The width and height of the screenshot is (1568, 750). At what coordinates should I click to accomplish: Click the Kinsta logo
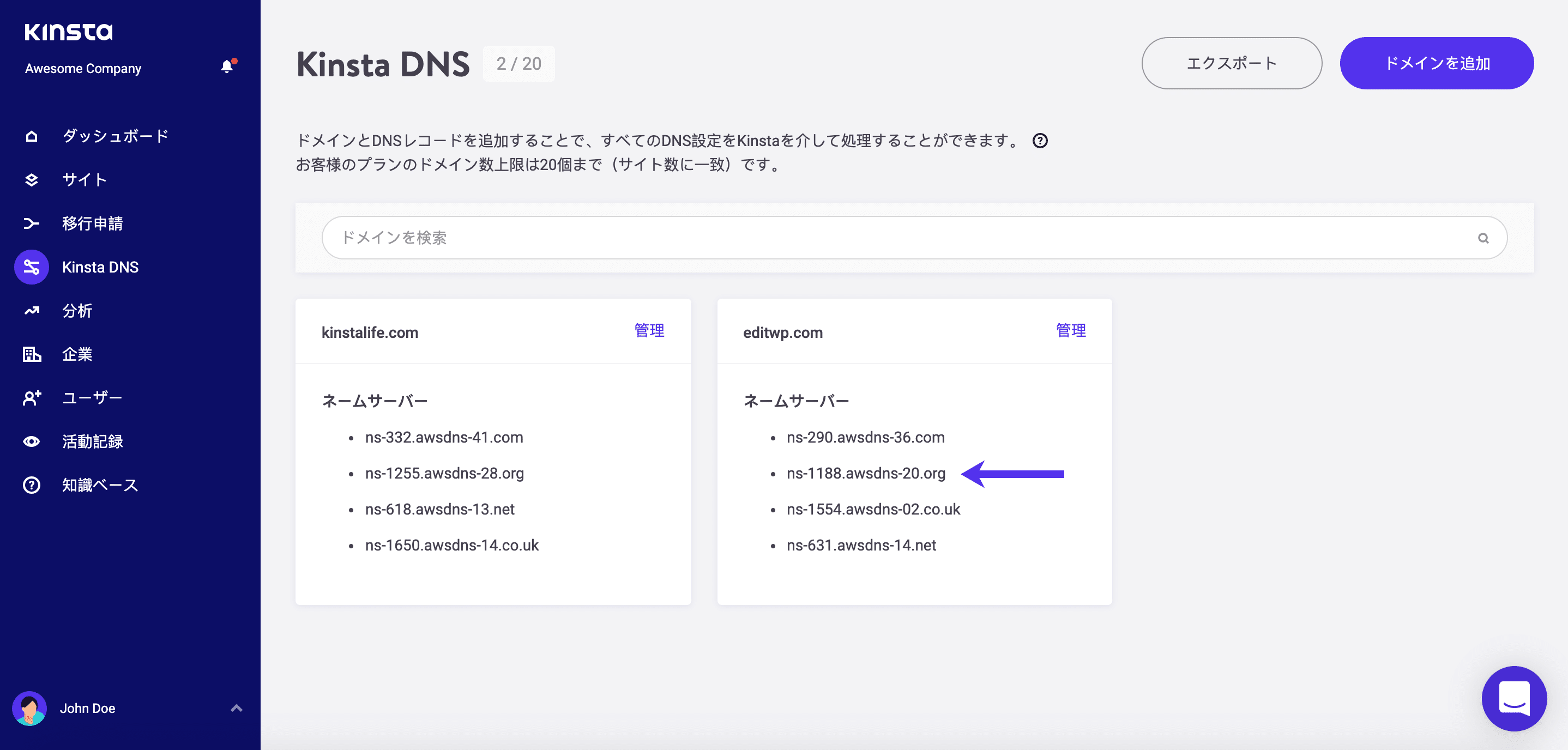[68, 32]
